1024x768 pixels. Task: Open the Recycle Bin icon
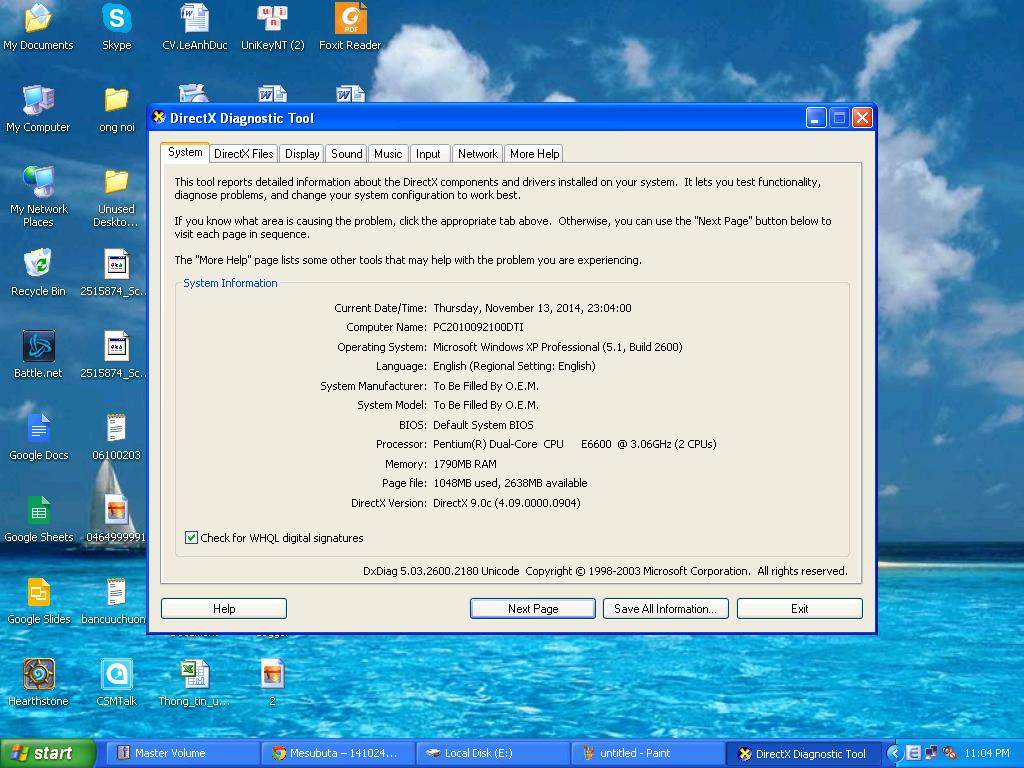tap(38, 266)
